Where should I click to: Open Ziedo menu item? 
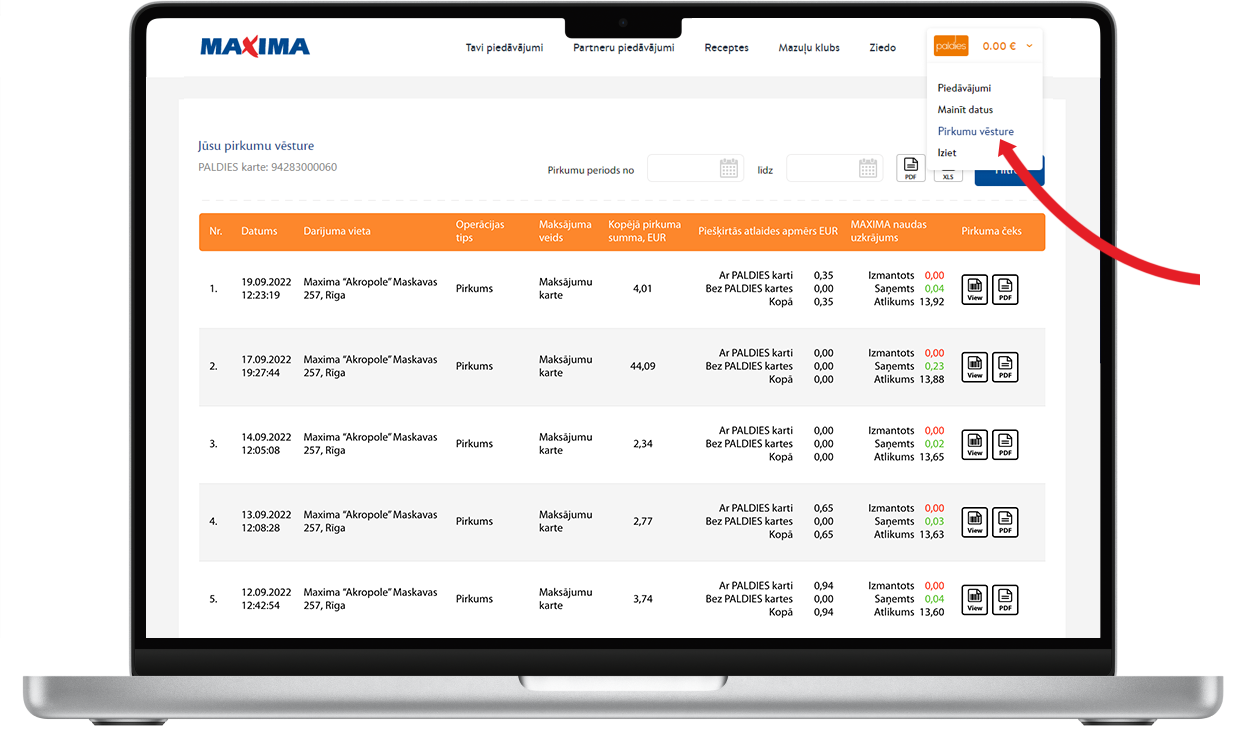(883, 47)
